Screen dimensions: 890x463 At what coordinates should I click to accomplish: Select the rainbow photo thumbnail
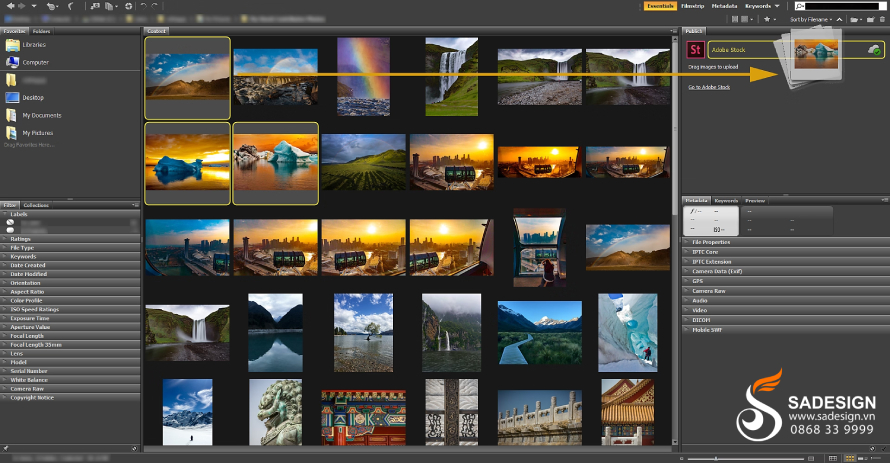click(x=363, y=77)
